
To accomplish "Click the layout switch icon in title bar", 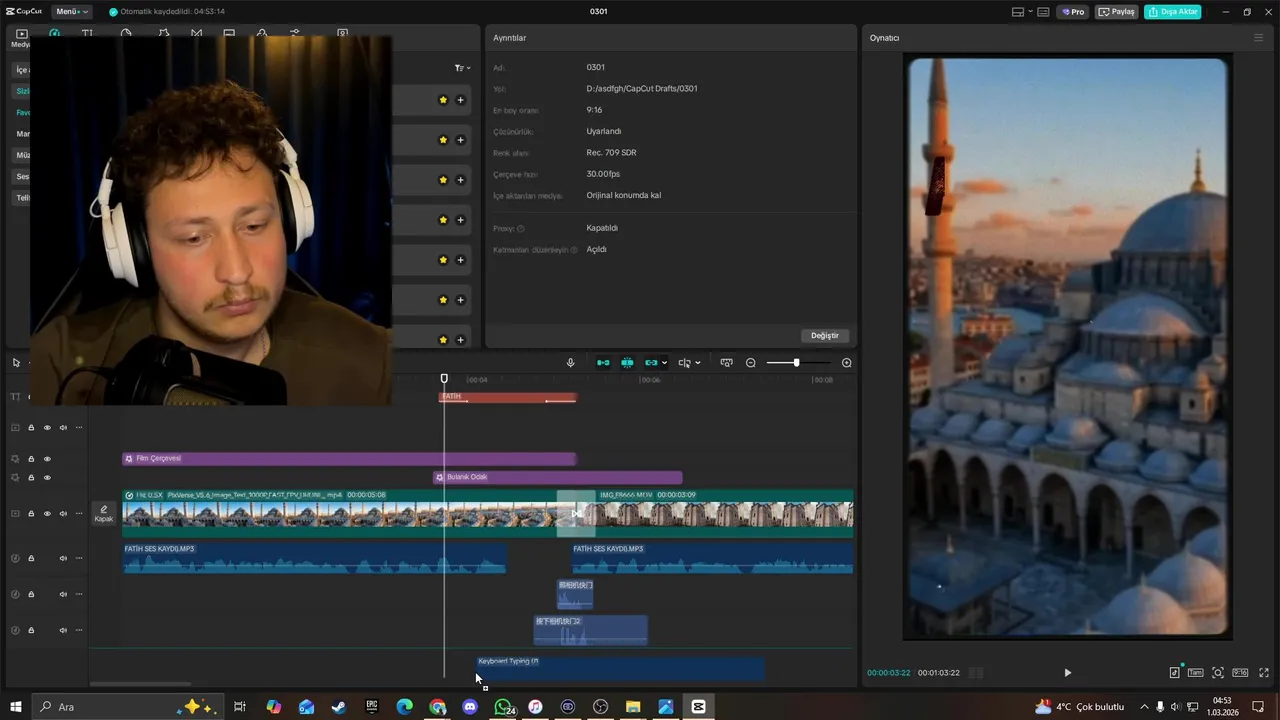I will (x=1018, y=12).
